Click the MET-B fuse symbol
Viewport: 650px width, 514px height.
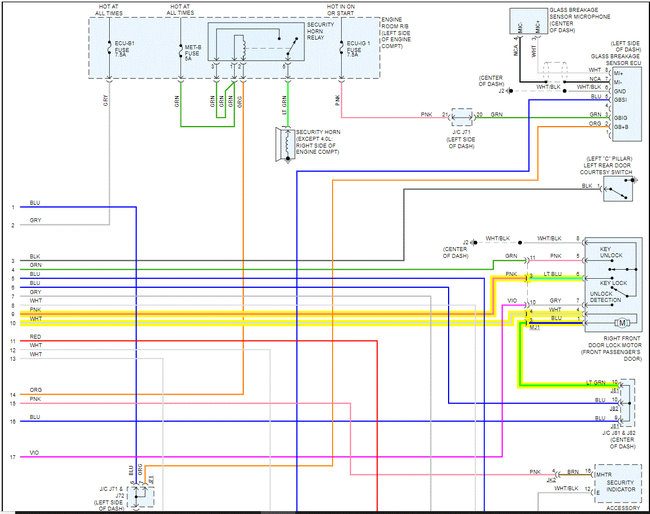pyautogui.click(x=181, y=51)
